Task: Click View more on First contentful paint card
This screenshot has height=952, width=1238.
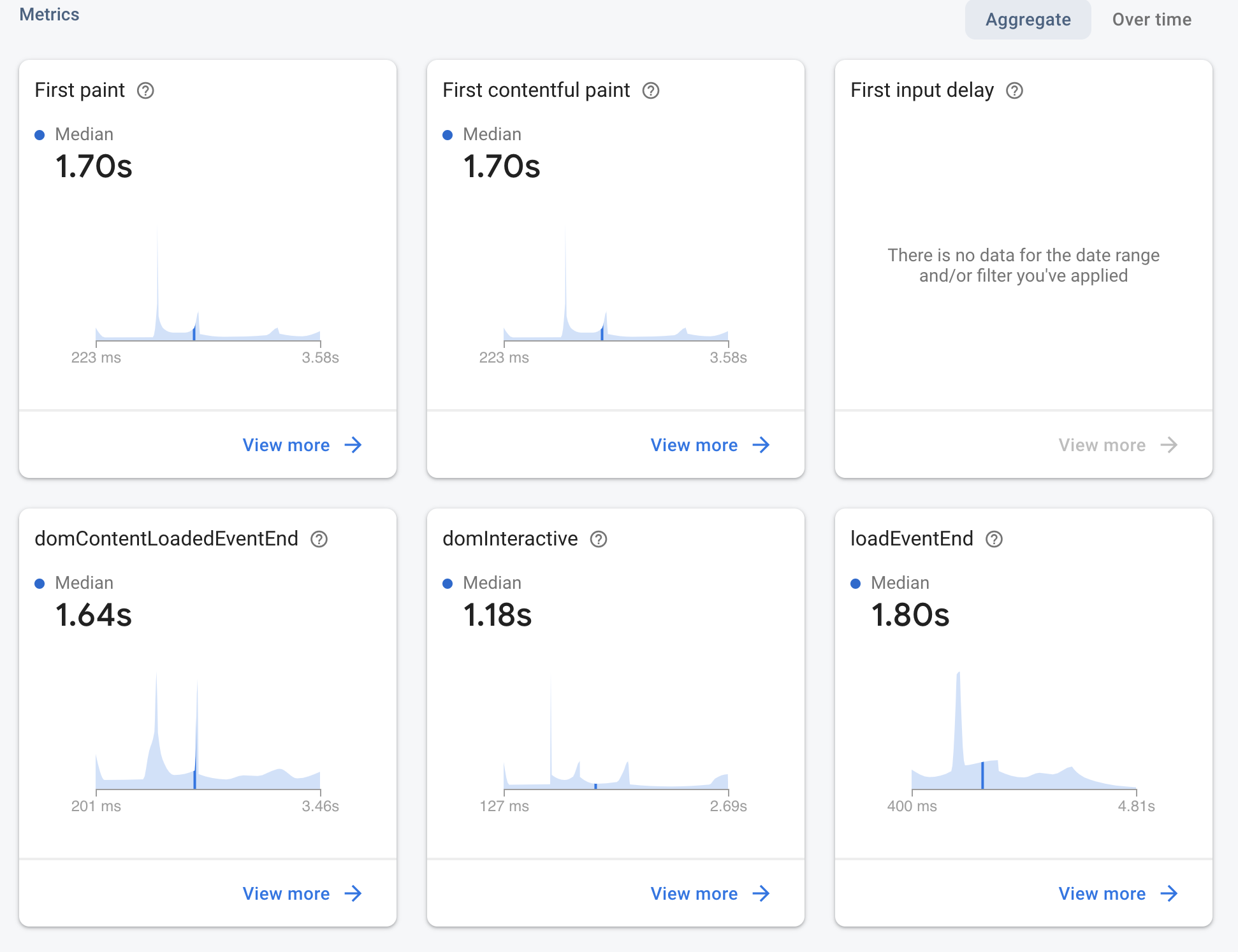Action: [x=710, y=445]
